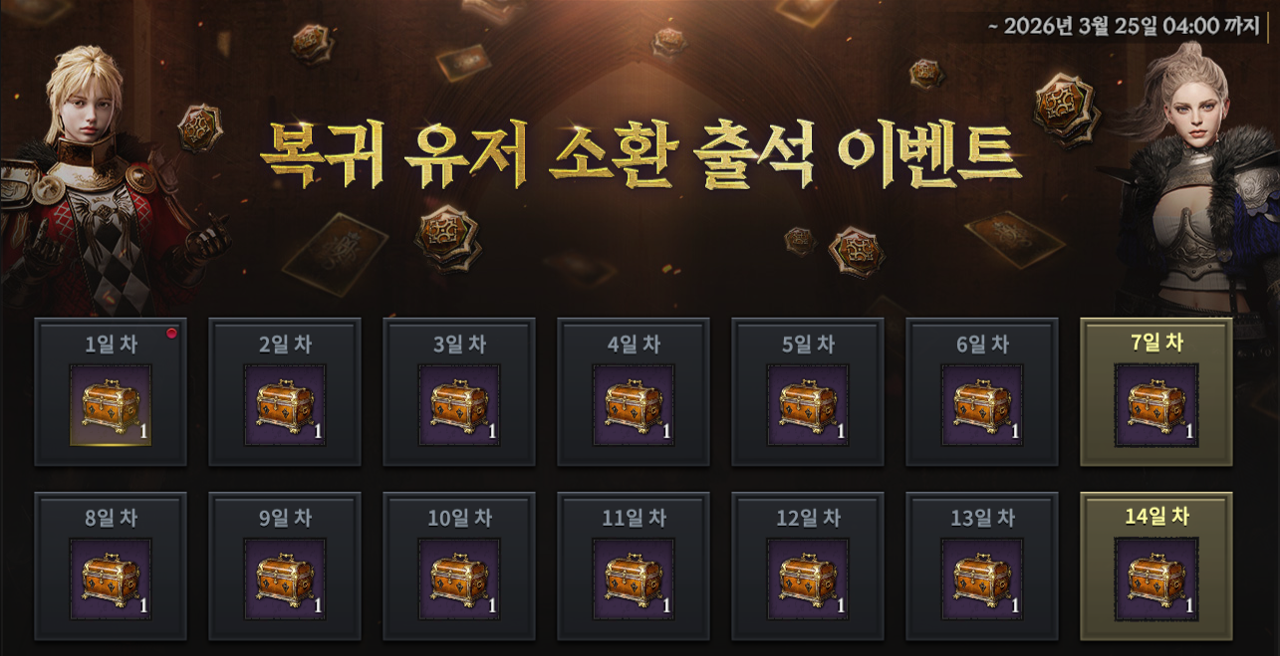Screen dimensions: 1280x656
Task: Open the highlighted 7일 차 chest
Action: click(x=1157, y=405)
